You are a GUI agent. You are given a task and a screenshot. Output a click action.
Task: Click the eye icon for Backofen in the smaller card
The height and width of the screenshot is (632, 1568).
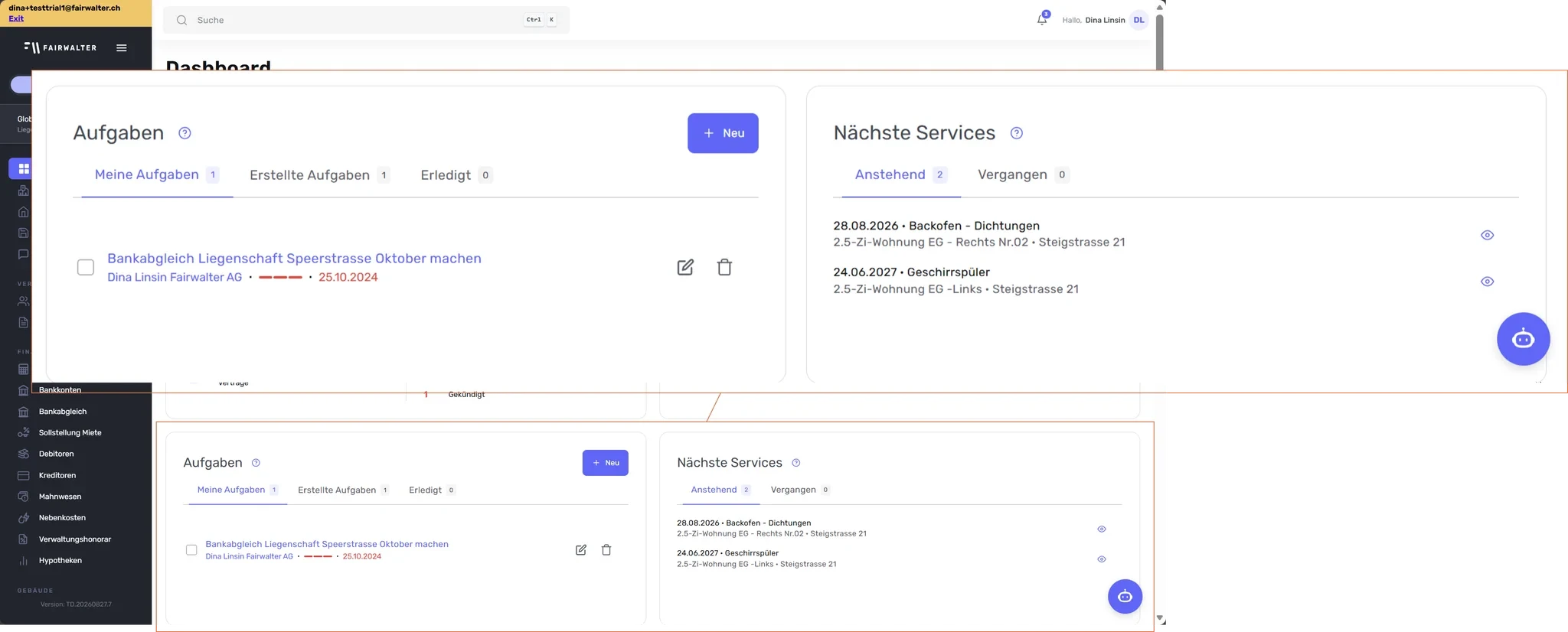pos(1102,529)
